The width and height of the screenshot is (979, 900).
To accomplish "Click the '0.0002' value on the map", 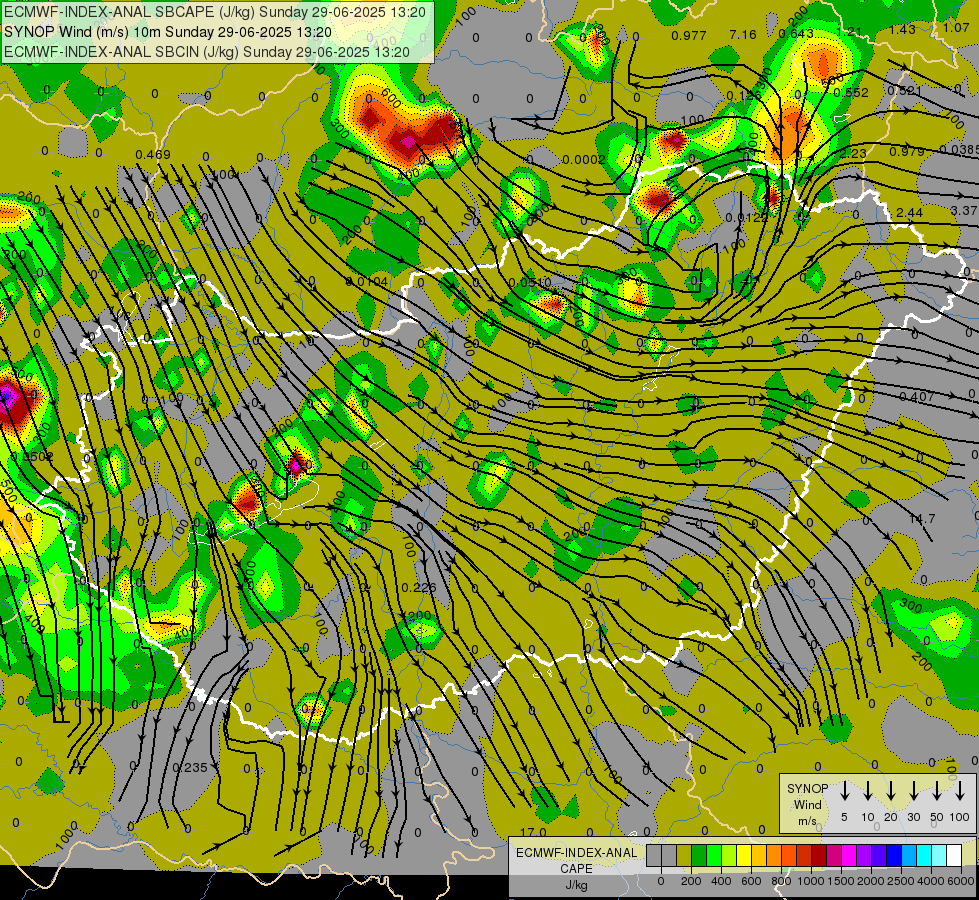I will [584, 160].
